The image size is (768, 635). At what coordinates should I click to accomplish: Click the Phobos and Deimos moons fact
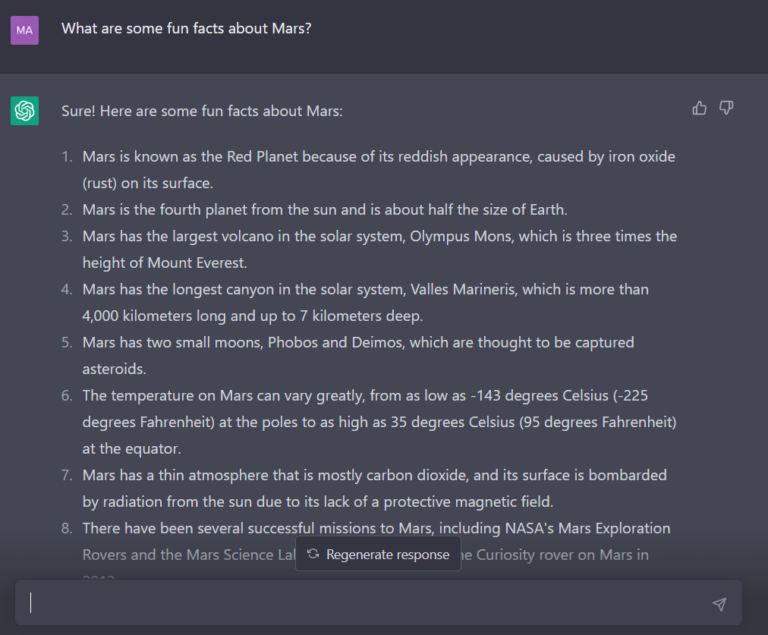click(358, 355)
